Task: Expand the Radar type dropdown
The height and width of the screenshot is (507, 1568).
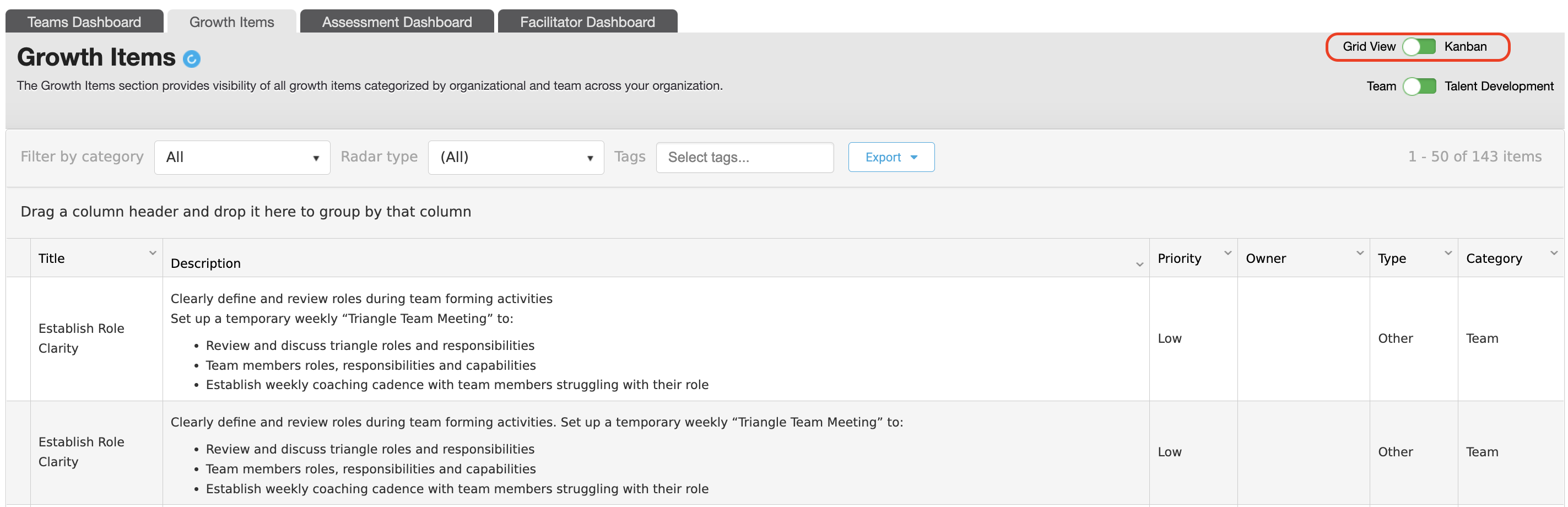Action: click(516, 158)
